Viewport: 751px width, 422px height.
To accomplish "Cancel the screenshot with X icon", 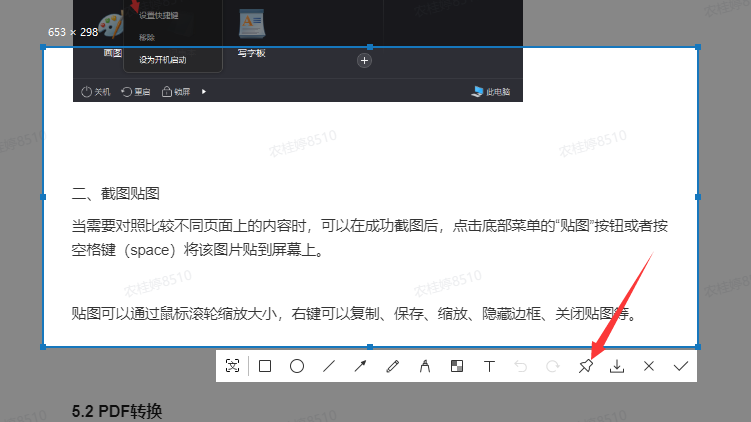I will (649, 366).
